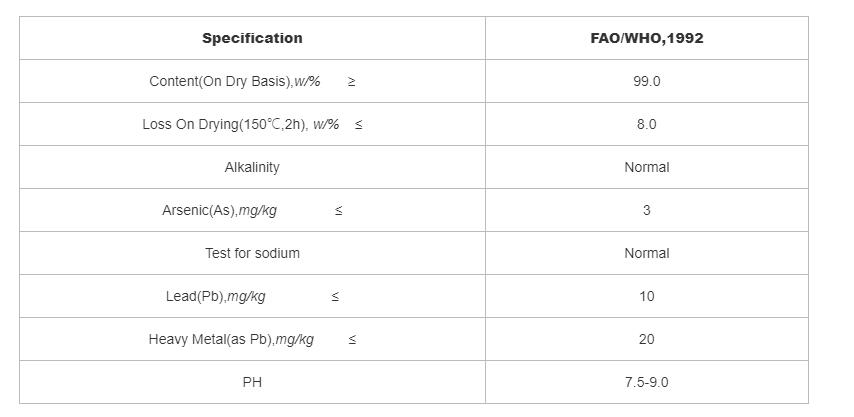This screenshot has height=417, width=854.
Task: Click the ≤ symbol in Arsenic row
Action: 339,210
